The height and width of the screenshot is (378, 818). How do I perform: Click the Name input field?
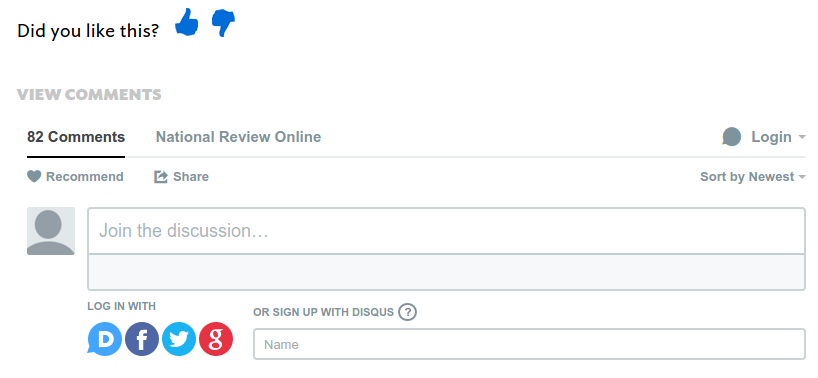click(530, 344)
